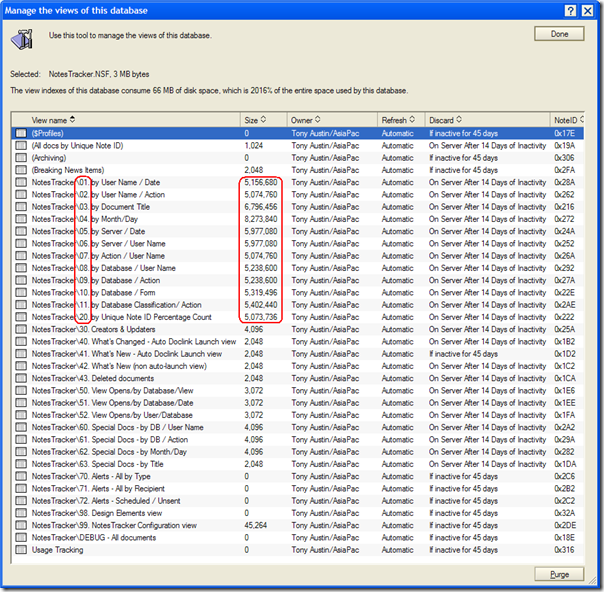Tick checkbox for 30. Creators & Updaters
The width and height of the screenshot is (604, 592).
[21, 329]
